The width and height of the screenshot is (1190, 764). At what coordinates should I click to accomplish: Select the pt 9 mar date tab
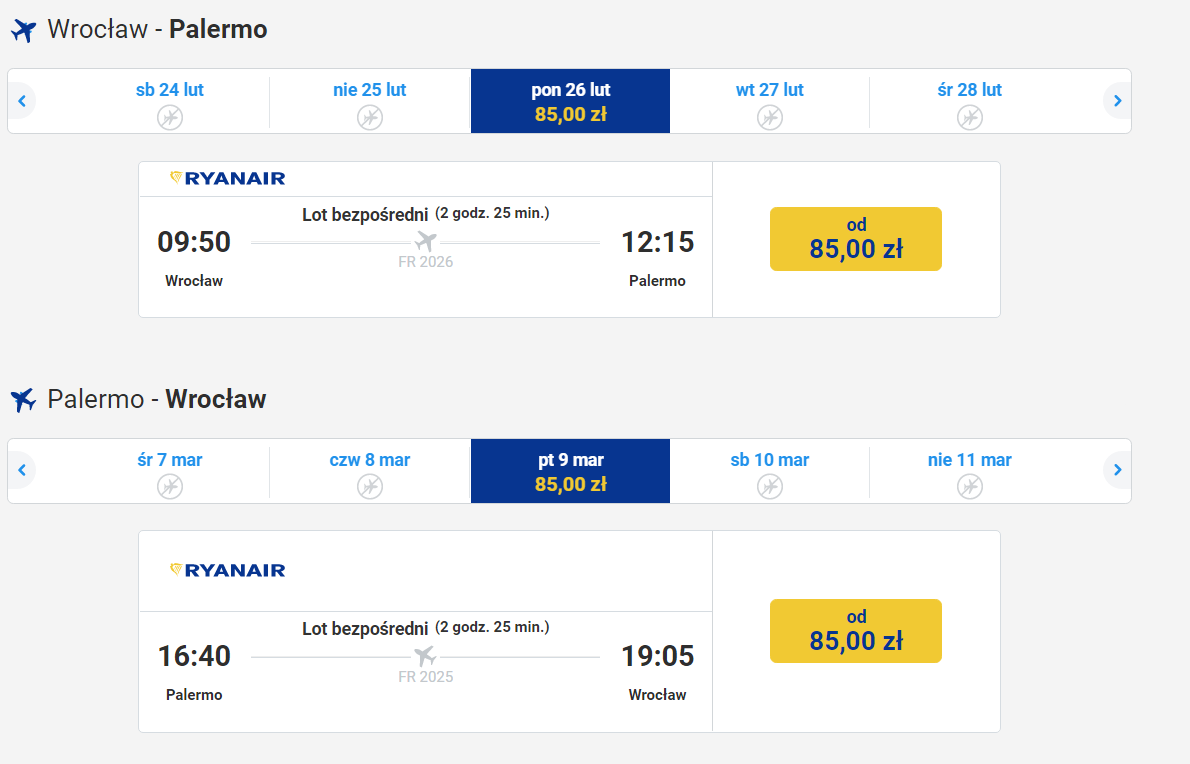click(571, 470)
